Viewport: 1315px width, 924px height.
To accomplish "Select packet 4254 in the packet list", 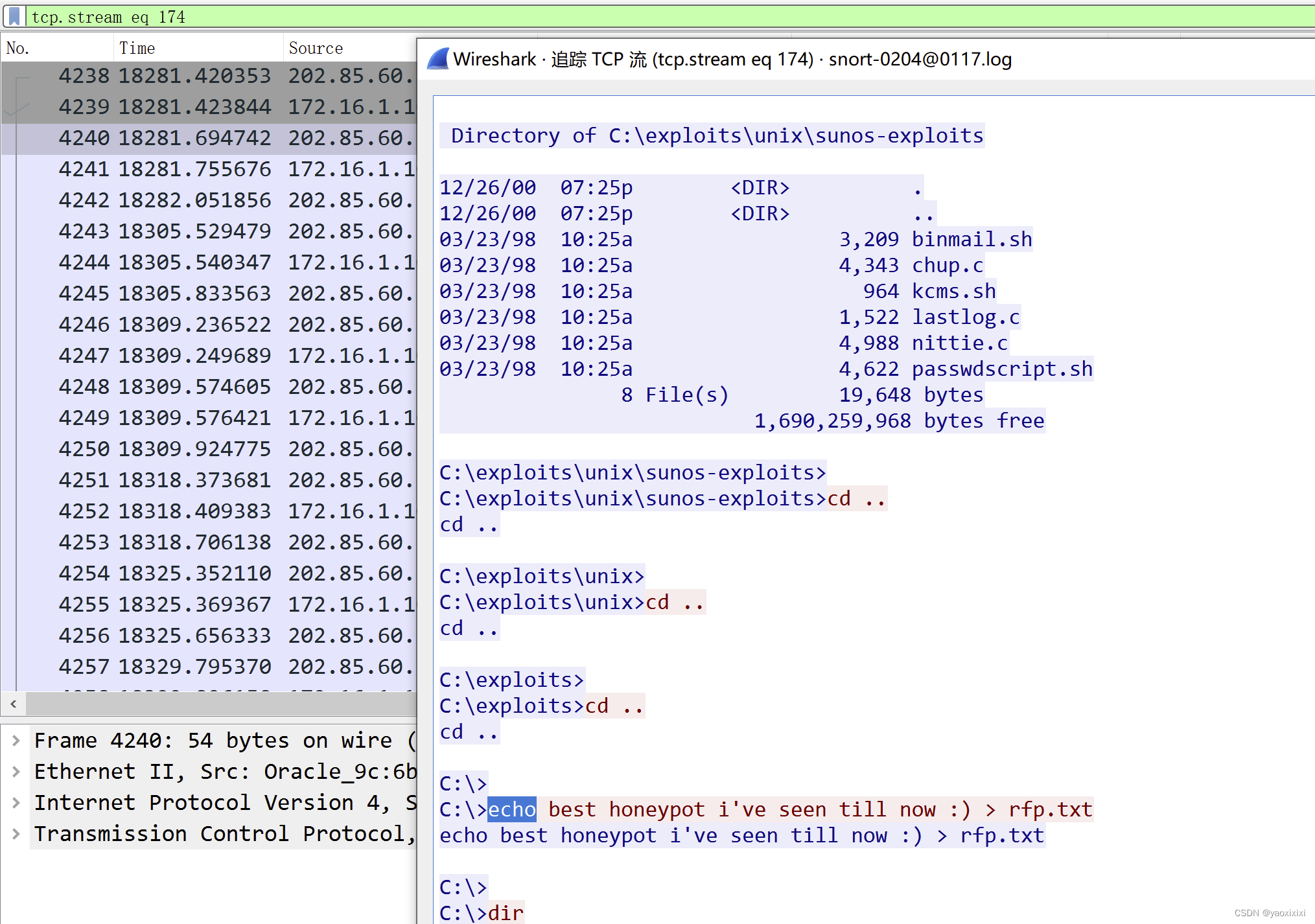I will point(209,573).
